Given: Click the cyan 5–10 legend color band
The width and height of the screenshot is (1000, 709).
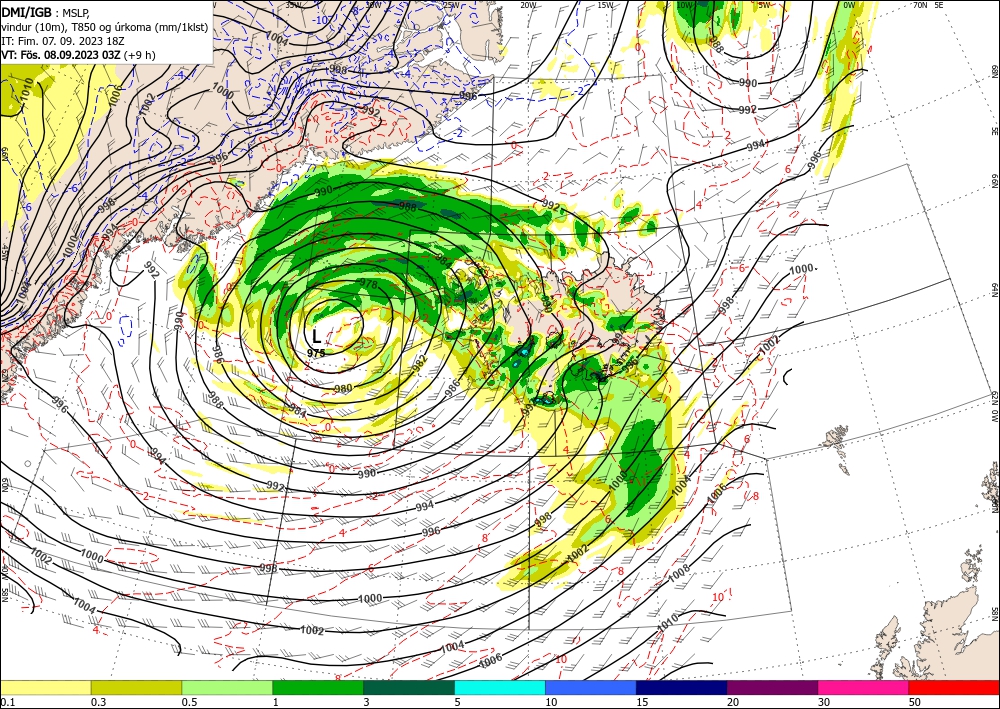Looking at the screenshot, I should tap(500, 687).
